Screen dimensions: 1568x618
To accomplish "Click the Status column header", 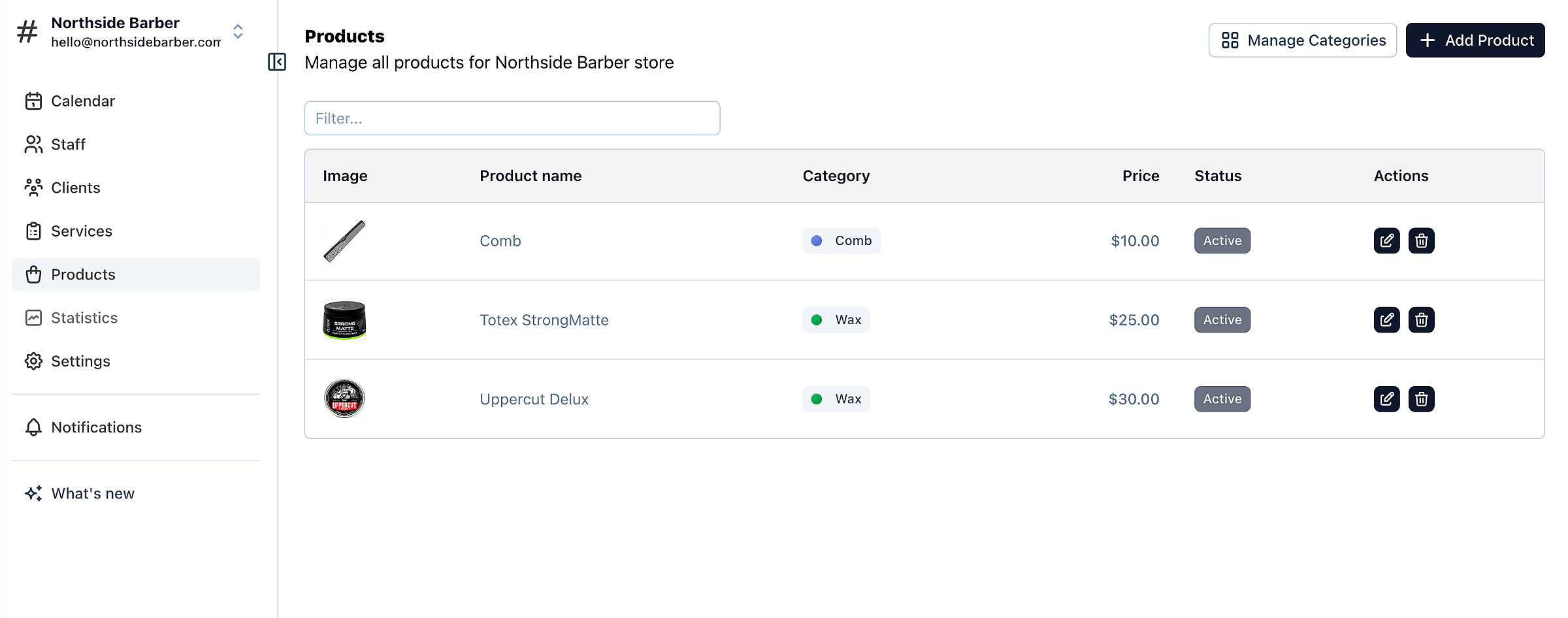I will [x=1218, y=176].
